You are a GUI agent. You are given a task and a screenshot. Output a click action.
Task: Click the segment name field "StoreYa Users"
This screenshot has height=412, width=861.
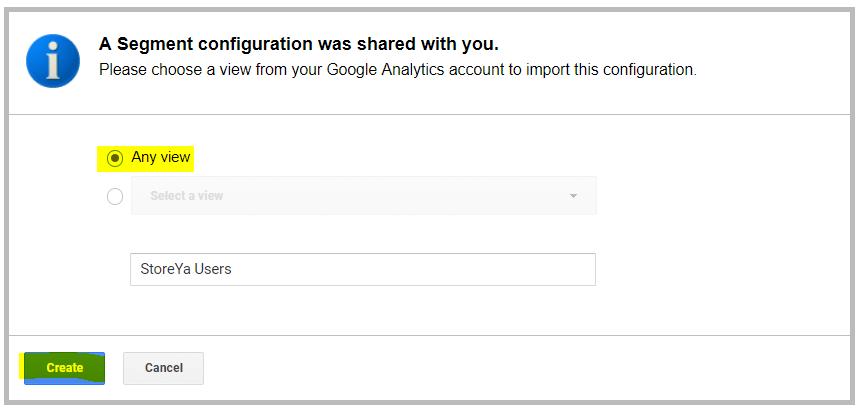(363, 269)
